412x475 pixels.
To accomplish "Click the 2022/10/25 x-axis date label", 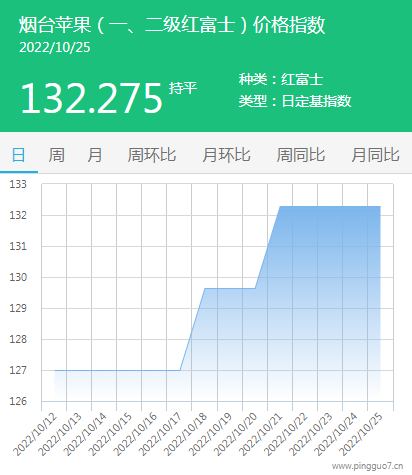I will click(x=361, y=434).
